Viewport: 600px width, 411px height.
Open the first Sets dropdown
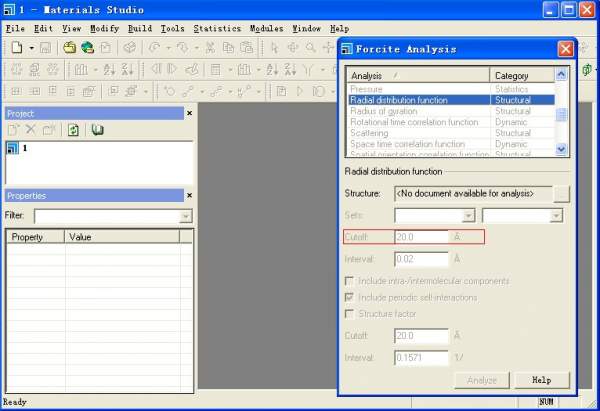coord(468,215)
